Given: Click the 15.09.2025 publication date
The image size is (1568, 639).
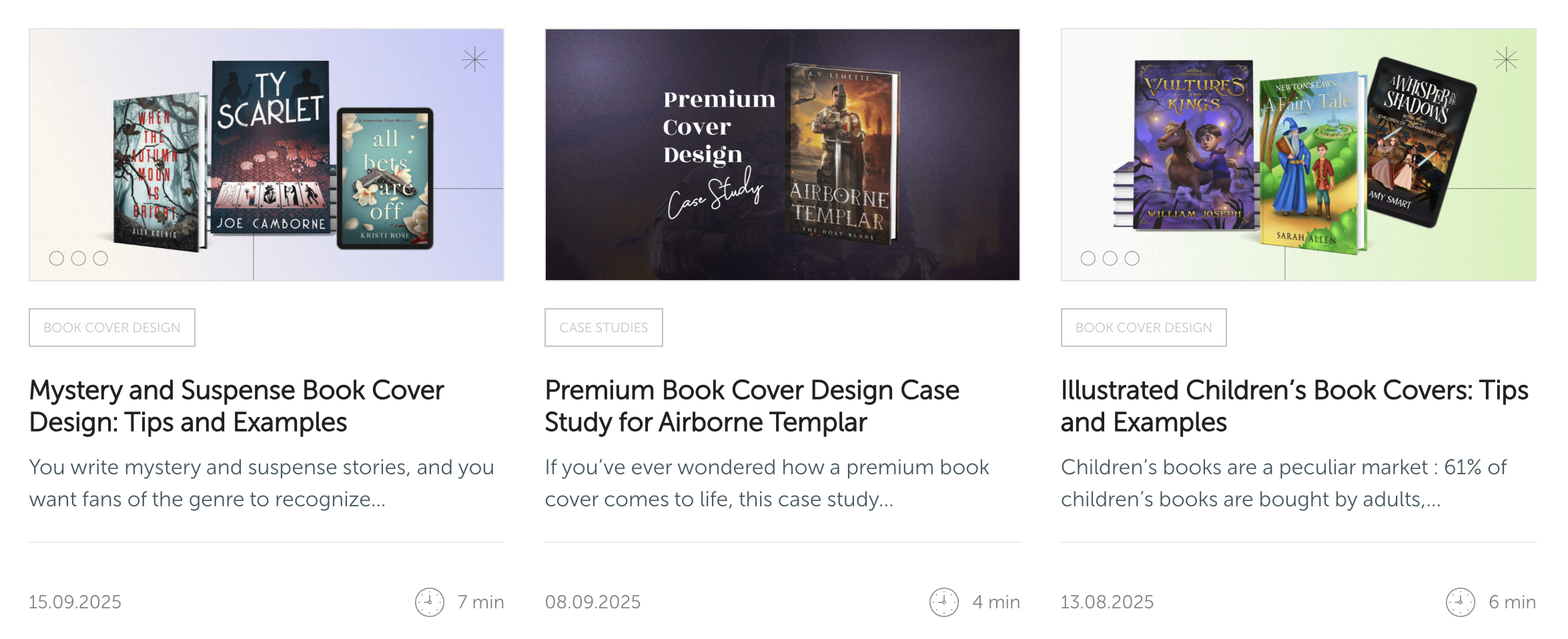Looking at the screenshot, I should (x=75, y=602).
